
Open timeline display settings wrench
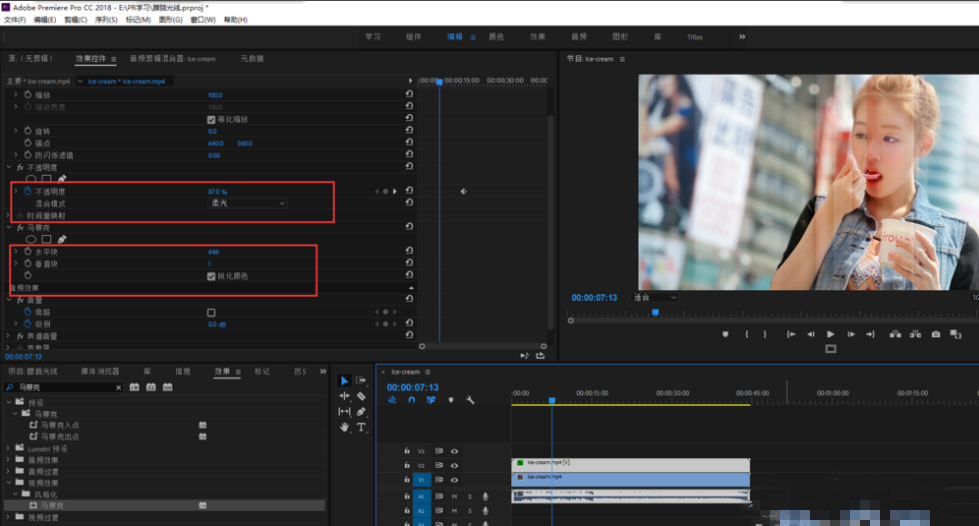(x=469, y=400)
